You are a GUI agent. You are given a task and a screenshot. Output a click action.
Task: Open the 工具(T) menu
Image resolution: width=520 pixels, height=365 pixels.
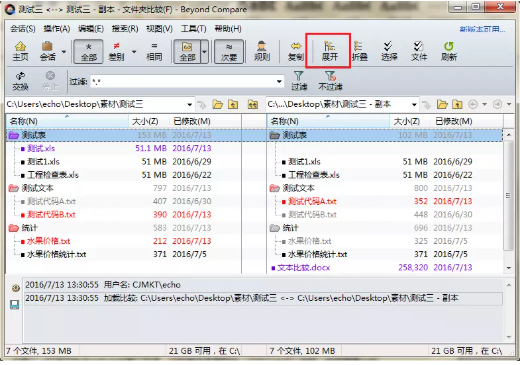tap(193, 29)
